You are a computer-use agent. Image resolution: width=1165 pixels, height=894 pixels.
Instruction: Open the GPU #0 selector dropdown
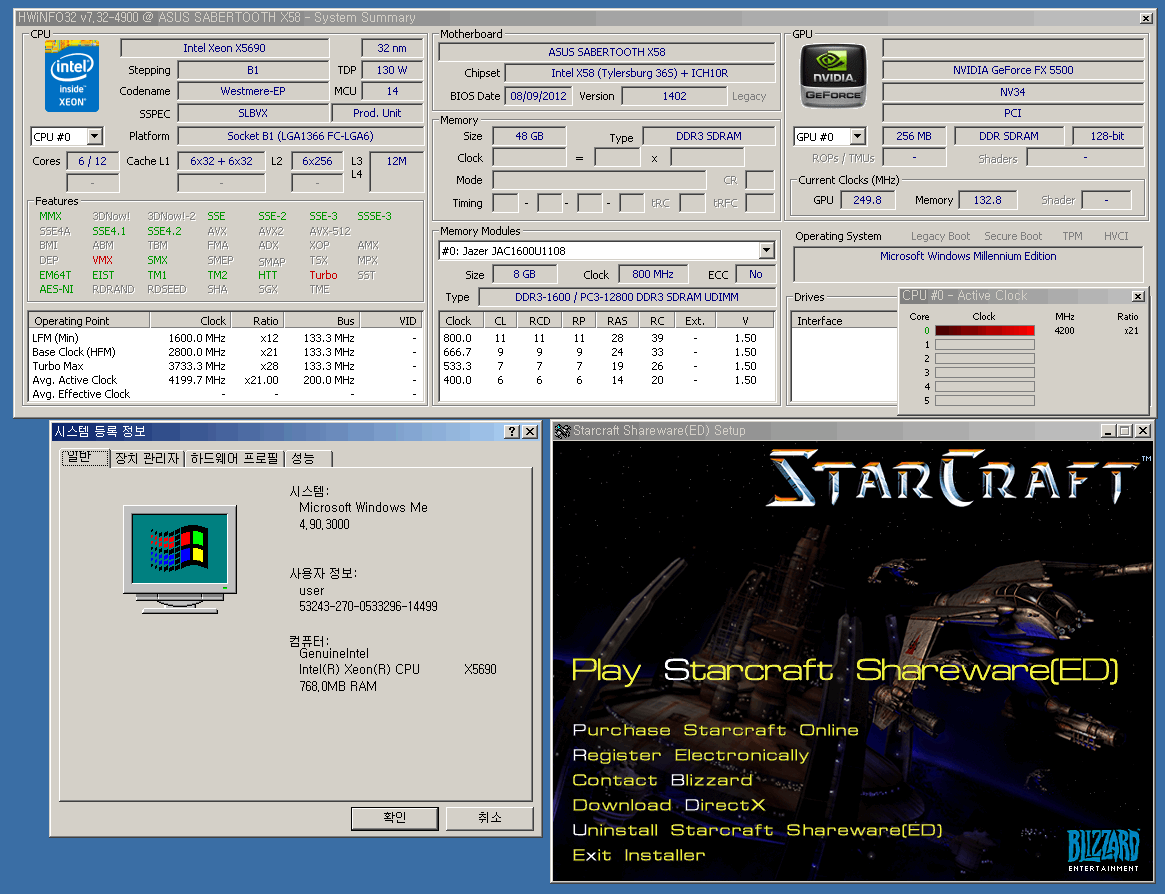pos(857,137)
